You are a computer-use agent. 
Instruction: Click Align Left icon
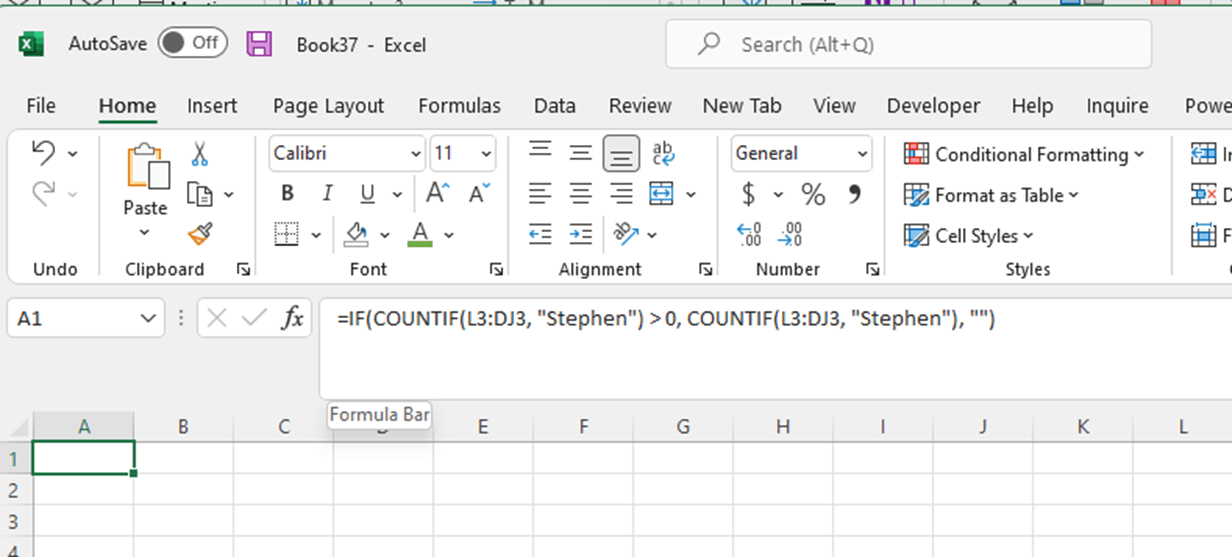click(x=541, y=194)
